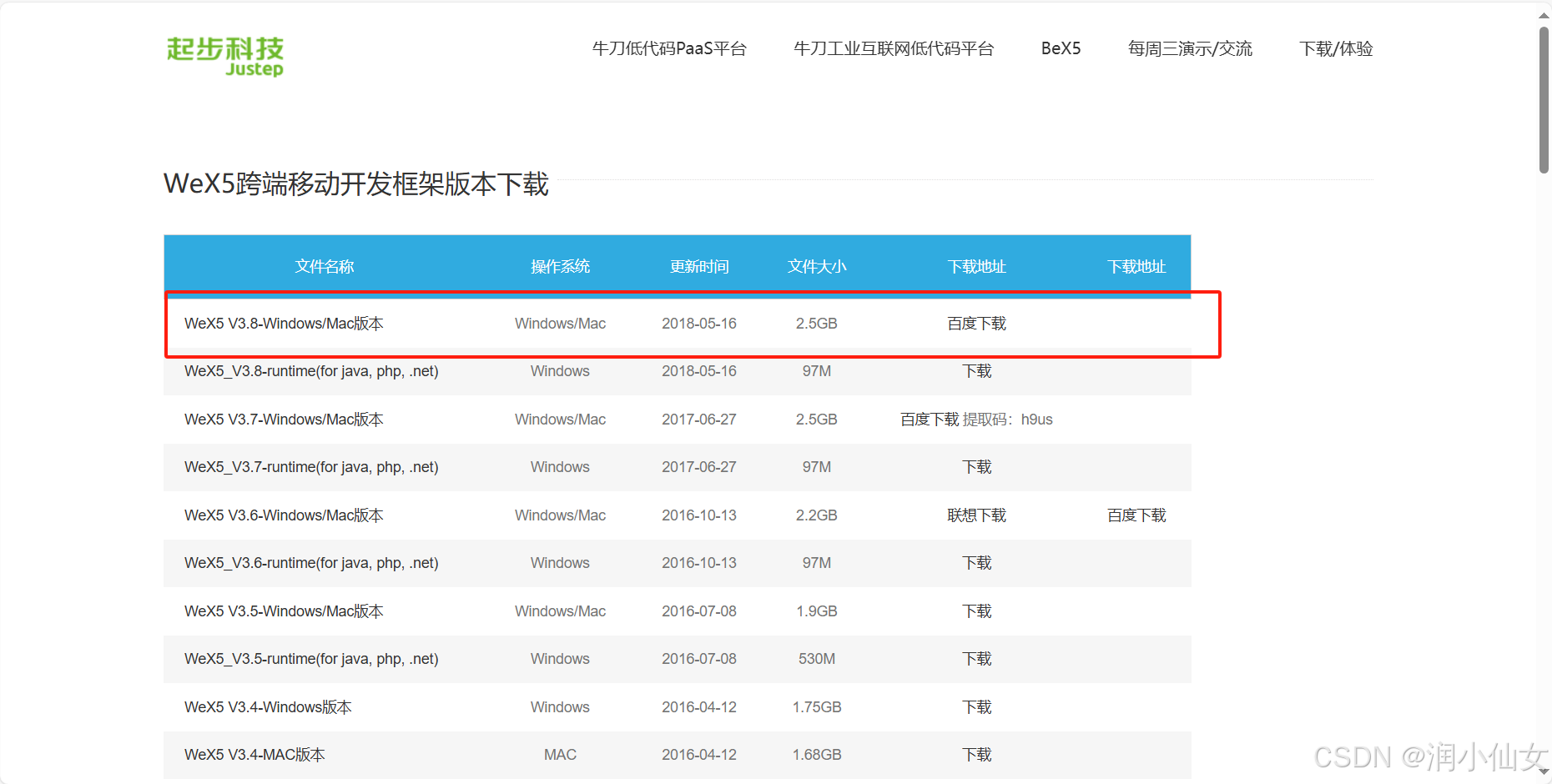This screenshot has width=1552, height=784.
Task: Click 下载 for WeX5_V3.8-runtime row
Action: [x=976, y=371]
